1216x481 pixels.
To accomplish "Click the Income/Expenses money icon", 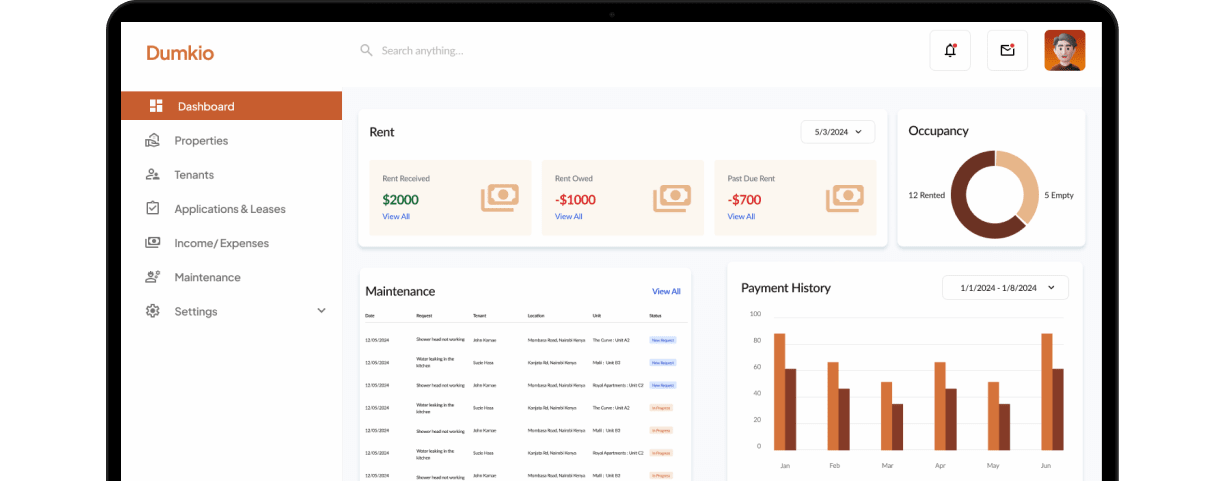I will (x=153, y=243).
